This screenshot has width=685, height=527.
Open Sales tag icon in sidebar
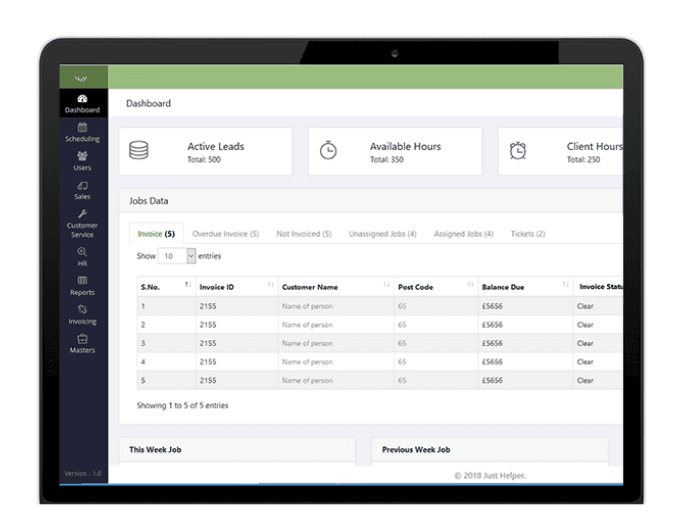click(x=82, y=185)
